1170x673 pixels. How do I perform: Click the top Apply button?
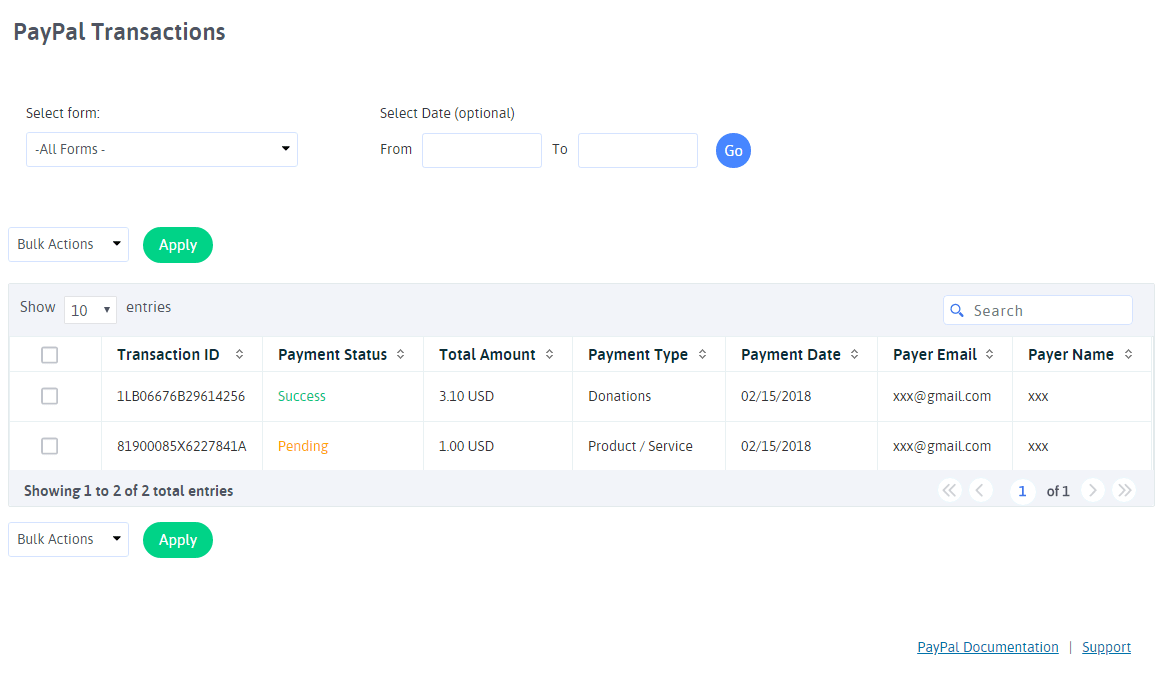(178, 245)
